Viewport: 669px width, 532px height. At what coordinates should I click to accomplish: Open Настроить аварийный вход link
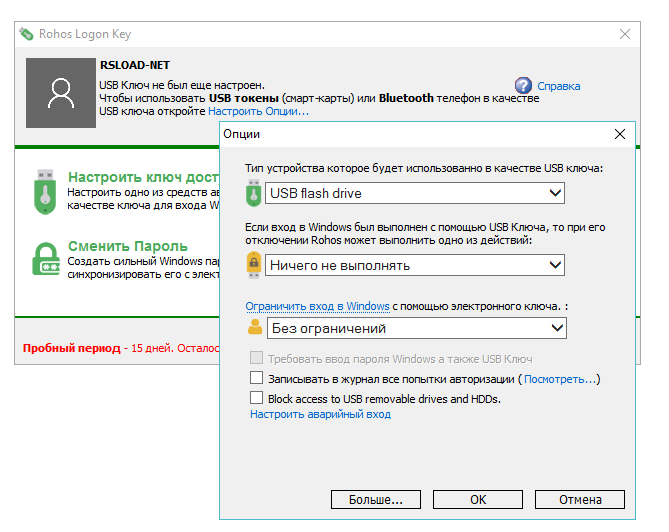[x=320, y=414]
